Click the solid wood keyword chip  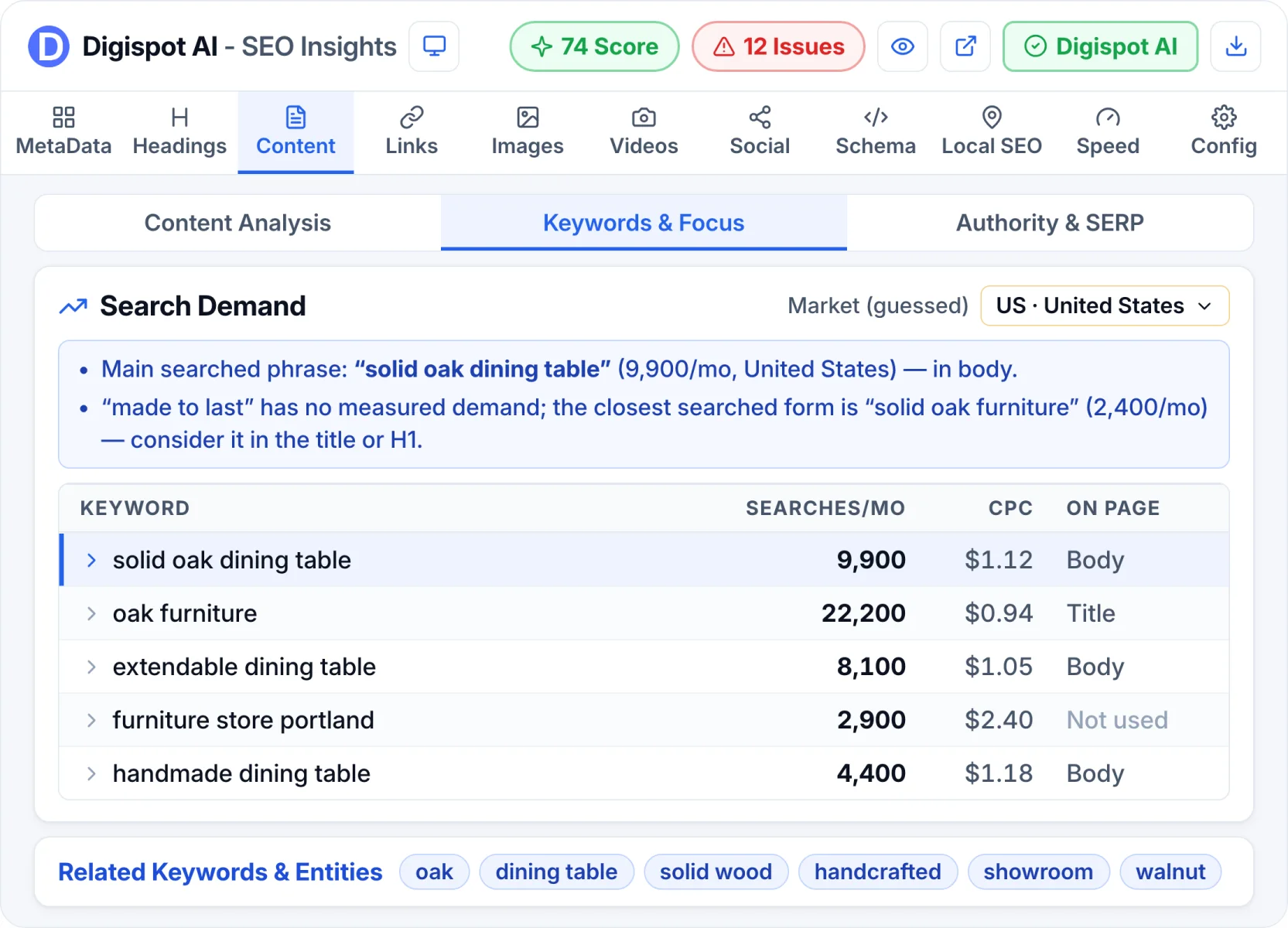[716, 872]
